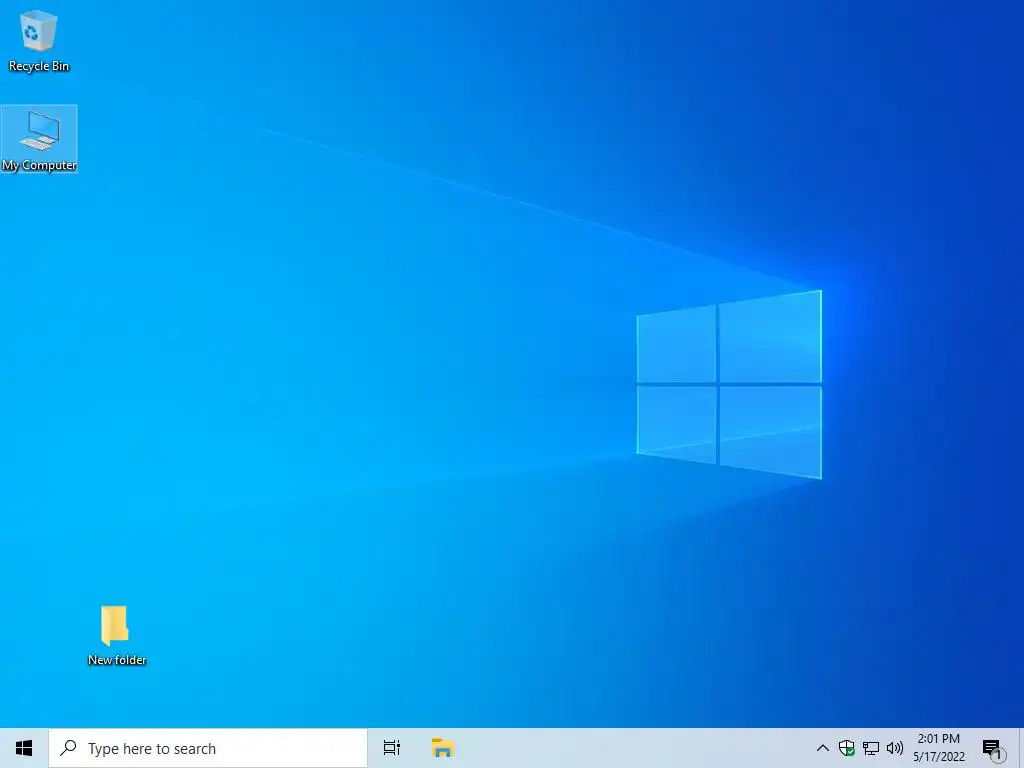Open Task View from the taskbar

(x=392, y=748)
